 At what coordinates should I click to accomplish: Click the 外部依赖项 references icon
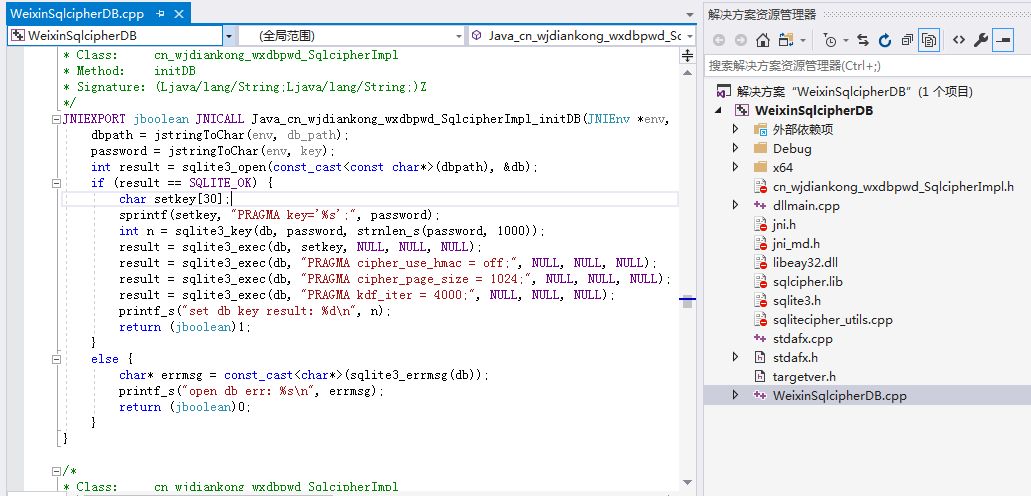[760, 129]
